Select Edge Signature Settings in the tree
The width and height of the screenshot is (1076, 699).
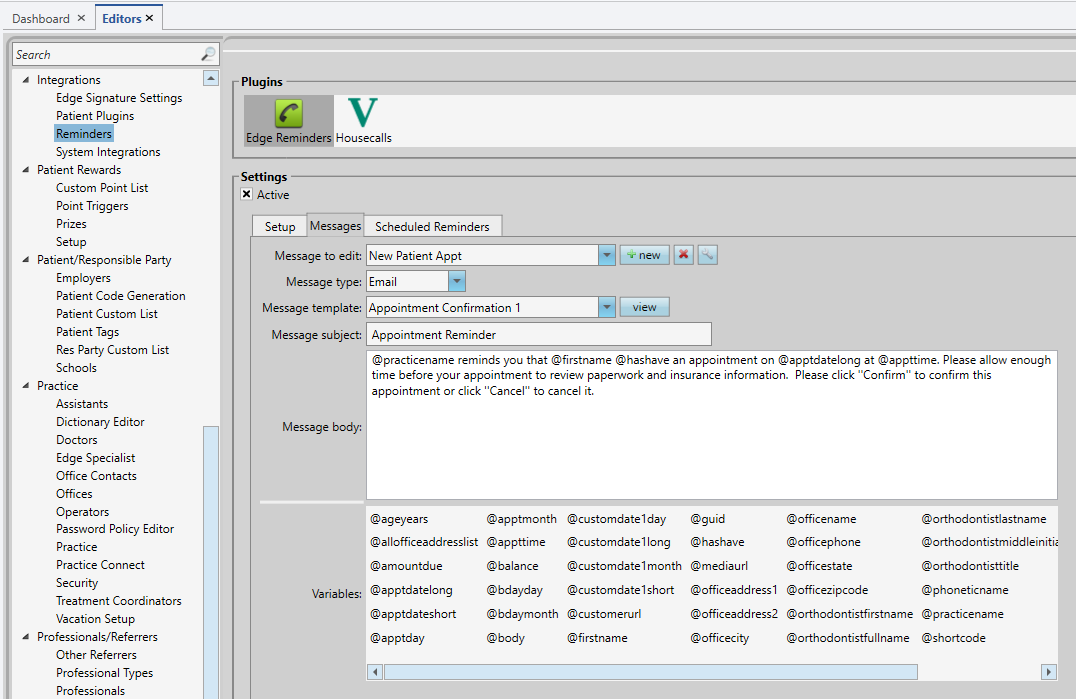coord(119,98)
